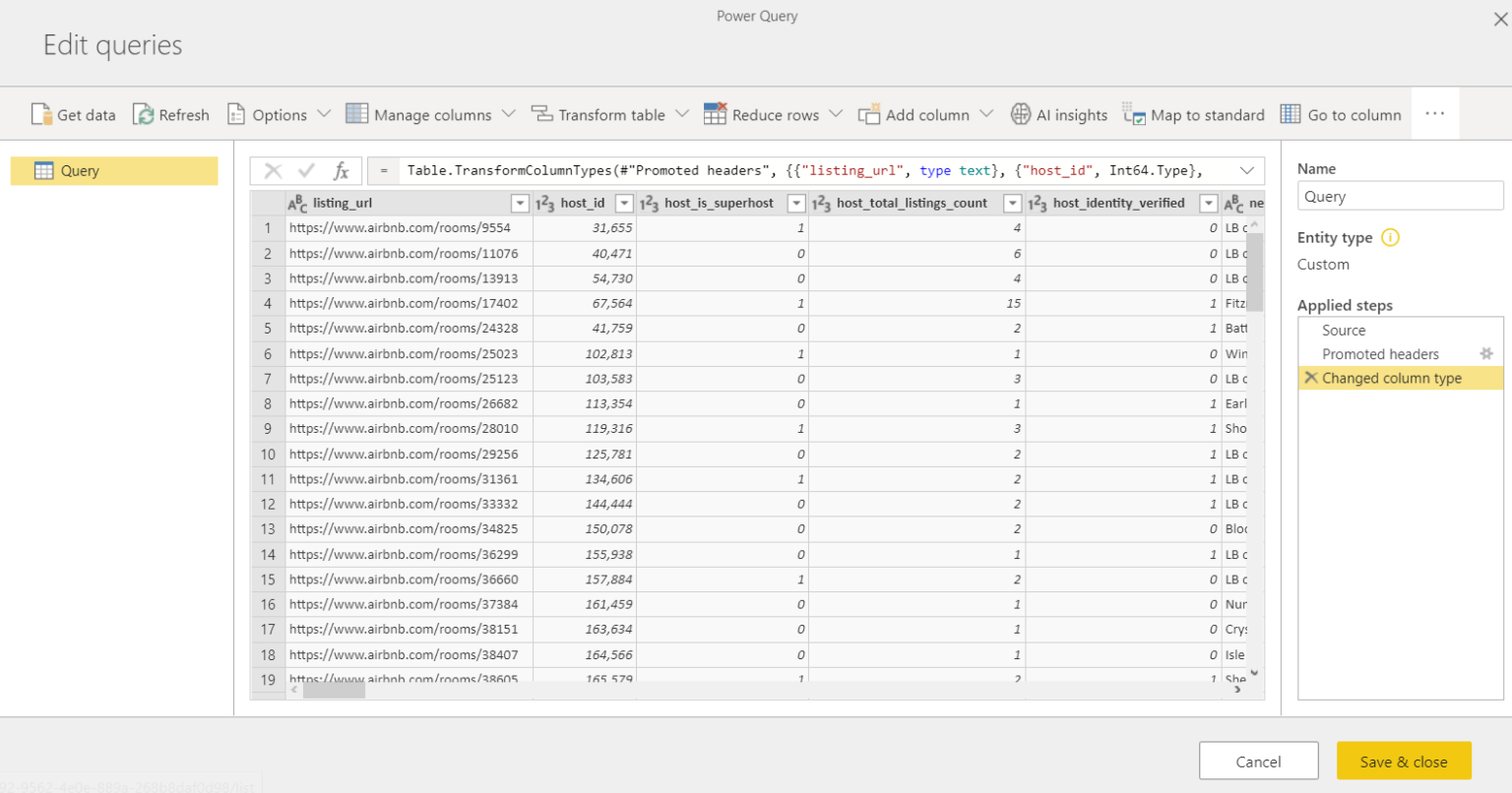Screen dimensions: 1512x793
Task: Click inside the query Name field
Action: pyautogui.click(x=1400, y=196)
